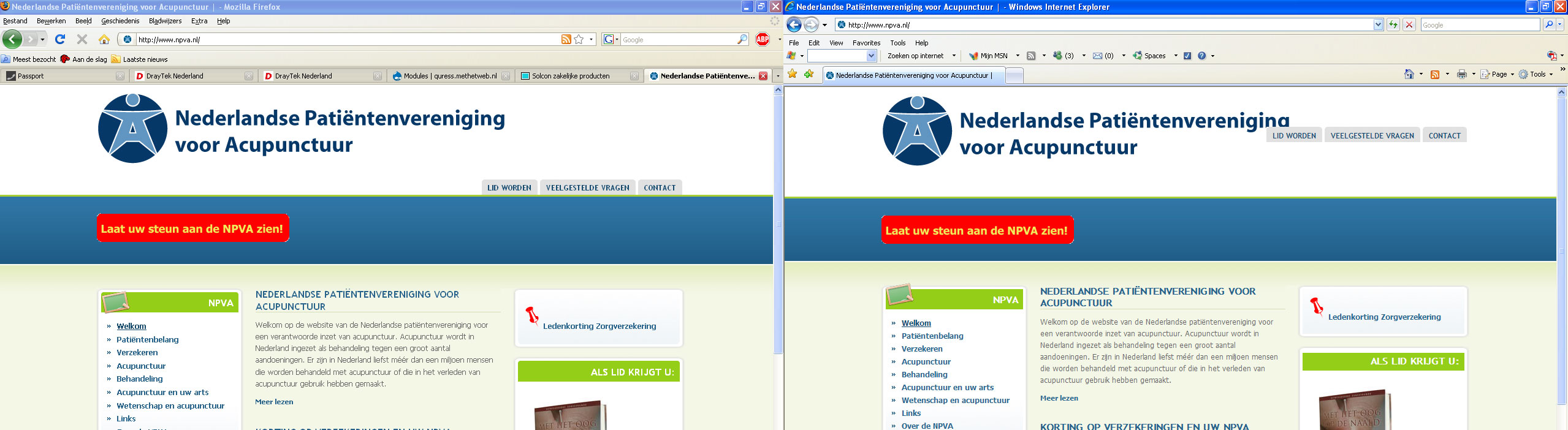This screenshot has height=430, width=1568.
Task: Click Internet Explorer's green Refresh arrows button
Action: [x=1393, y=25]
